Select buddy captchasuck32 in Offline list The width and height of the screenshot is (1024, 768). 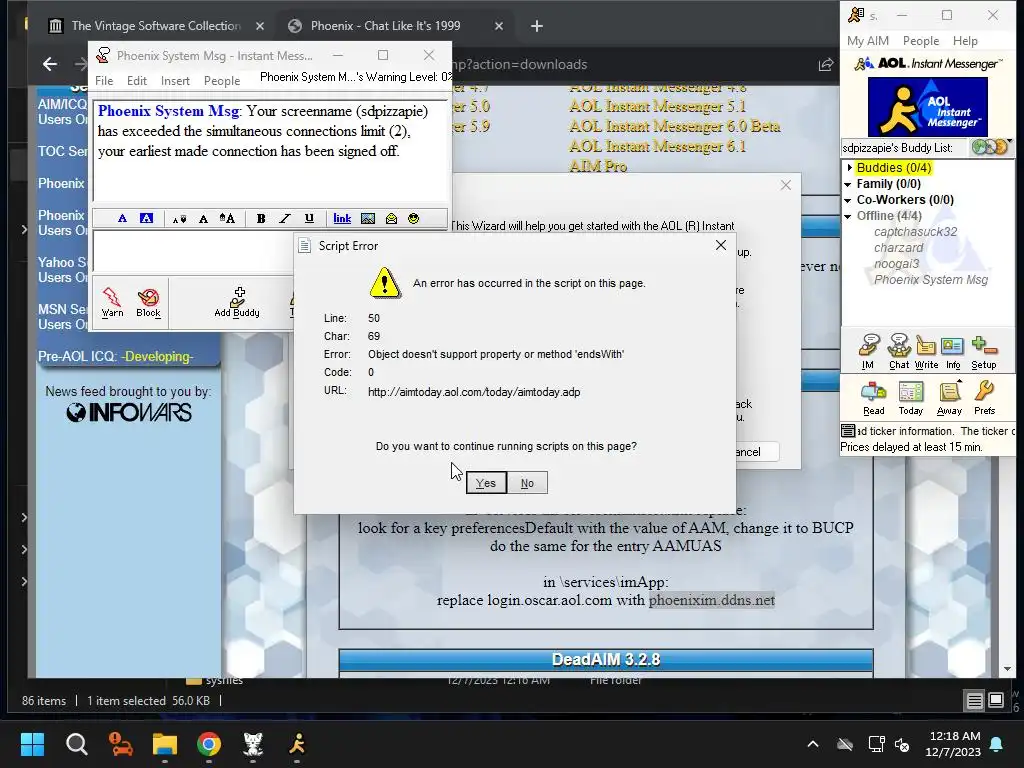[x=916, y=232]
